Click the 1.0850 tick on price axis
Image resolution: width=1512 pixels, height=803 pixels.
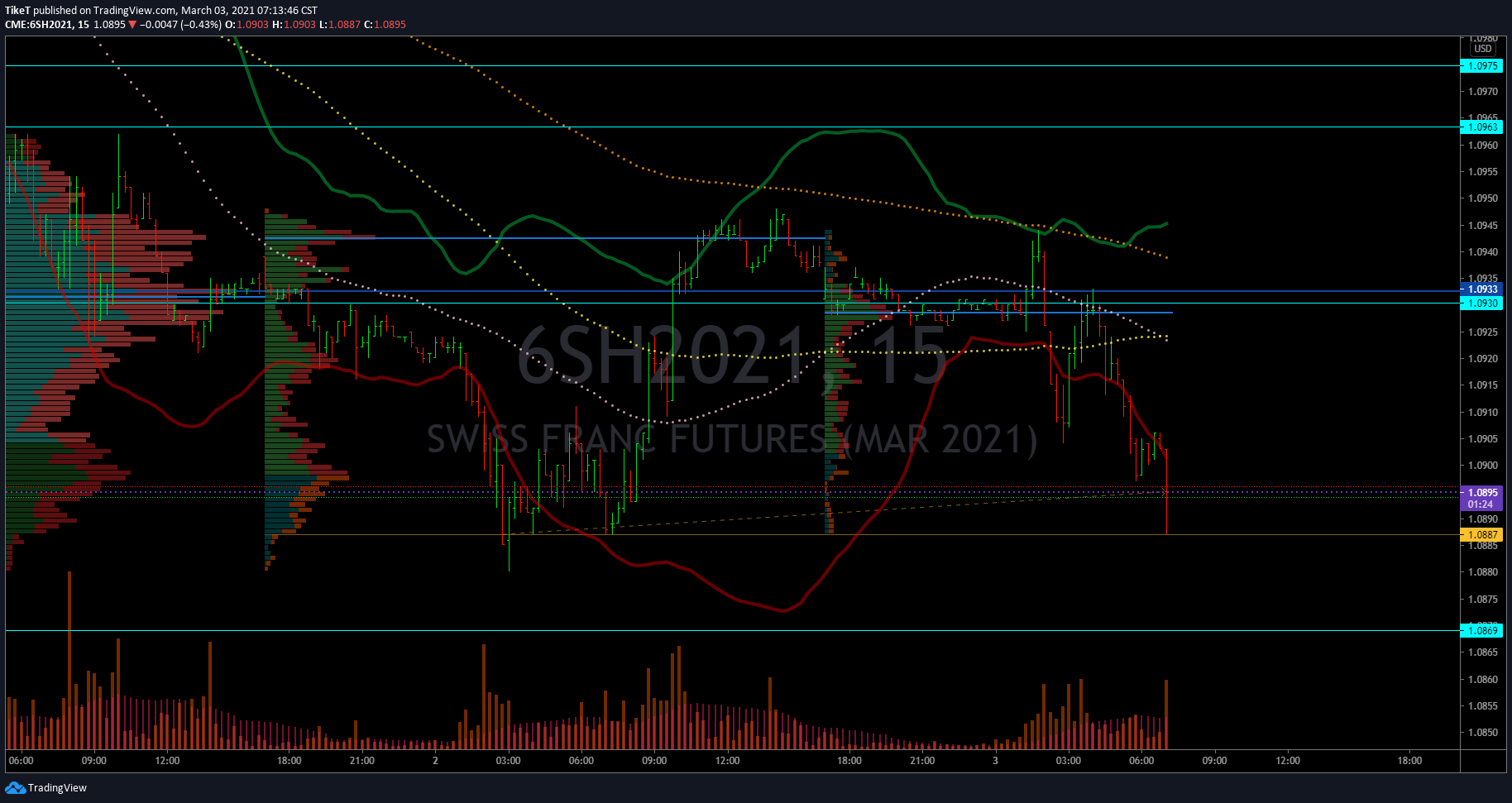coord(1482,733)
